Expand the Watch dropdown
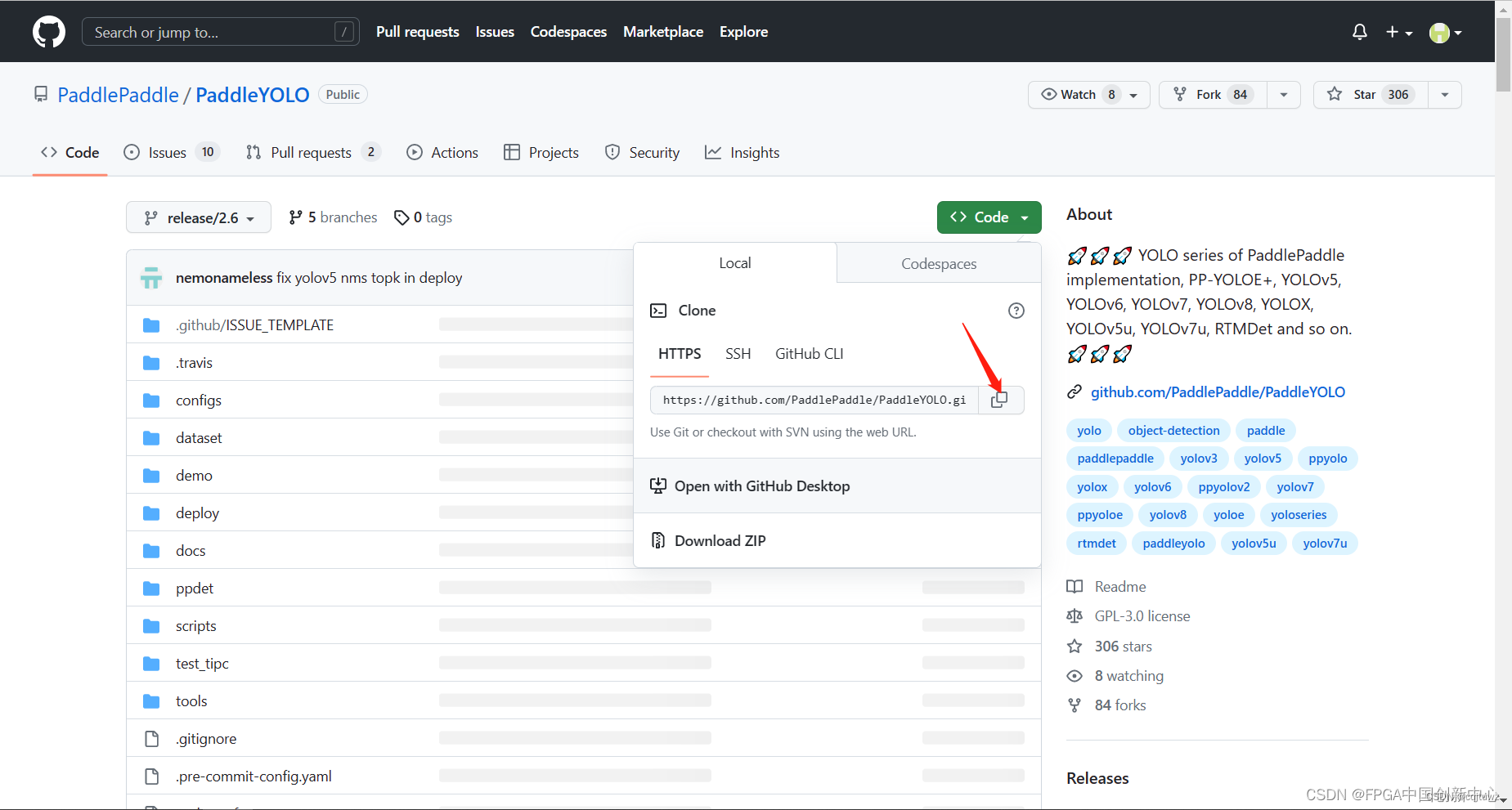This screenshot has height=810, width=1512. (x=1088, y=95)
